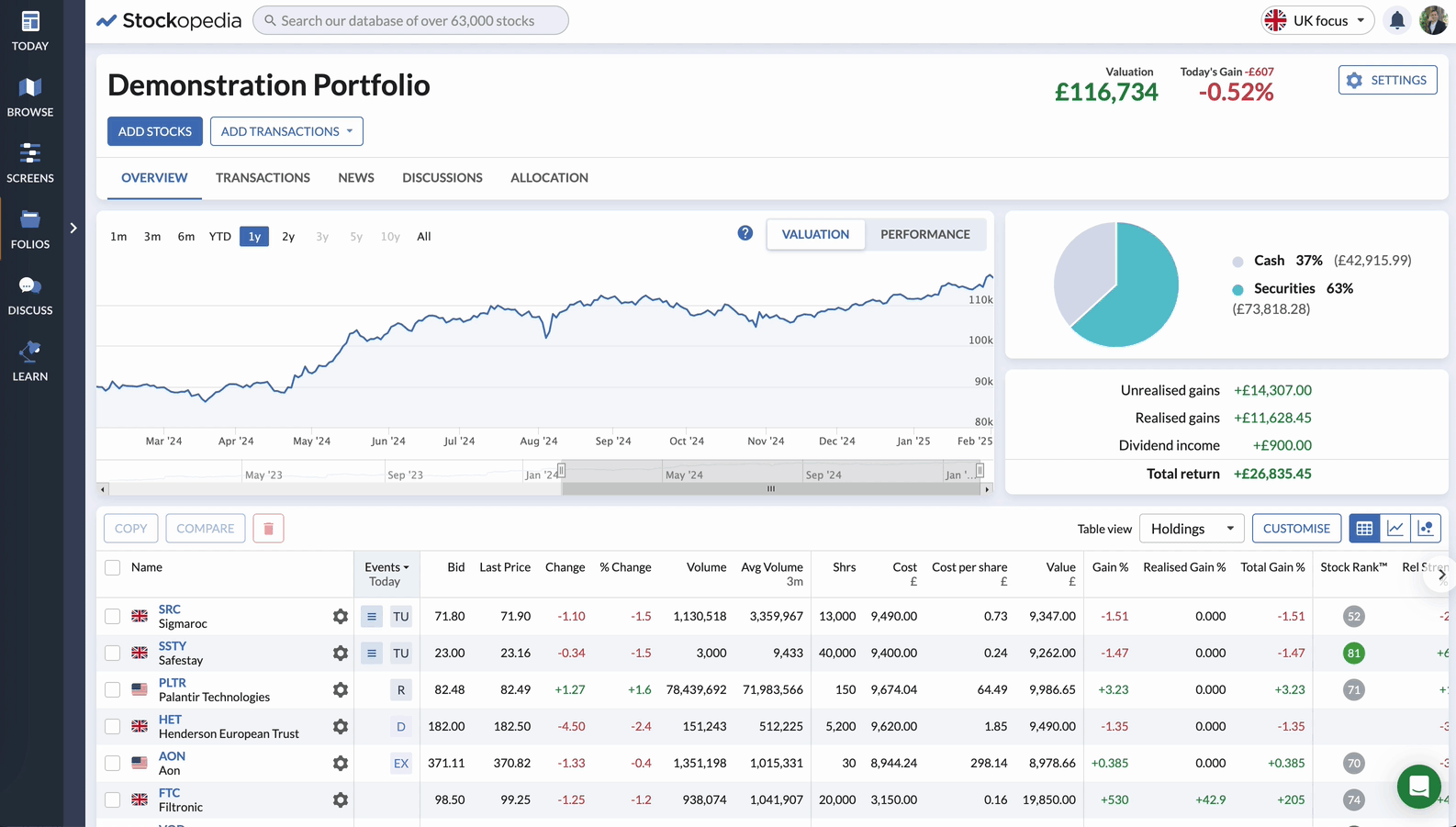Tick the checkbox for Palantir Technologies row

tap(112, 689)
